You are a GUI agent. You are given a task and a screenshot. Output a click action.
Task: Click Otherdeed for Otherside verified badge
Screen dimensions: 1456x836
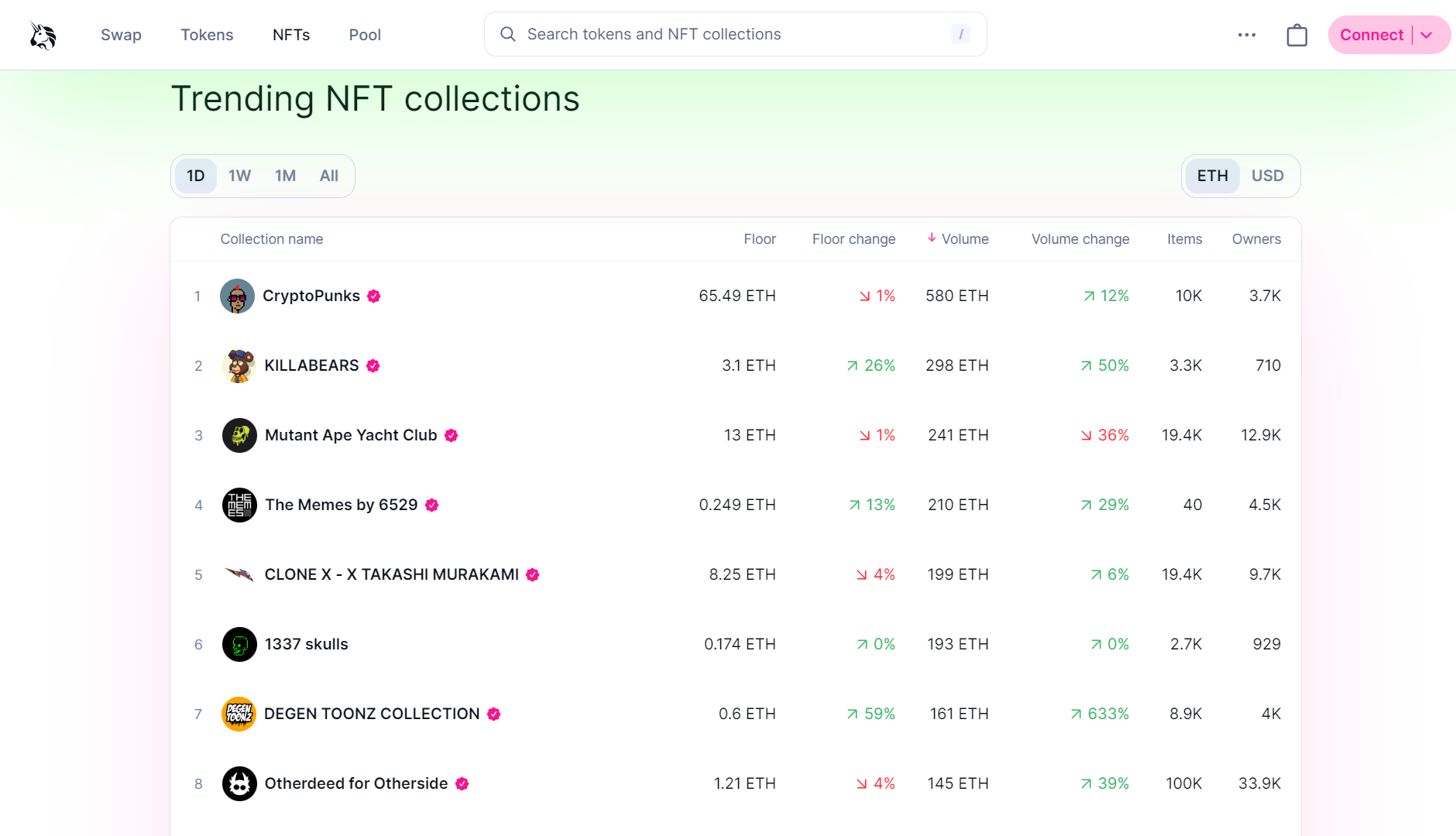pyautogui.click(x=462, y=783)
